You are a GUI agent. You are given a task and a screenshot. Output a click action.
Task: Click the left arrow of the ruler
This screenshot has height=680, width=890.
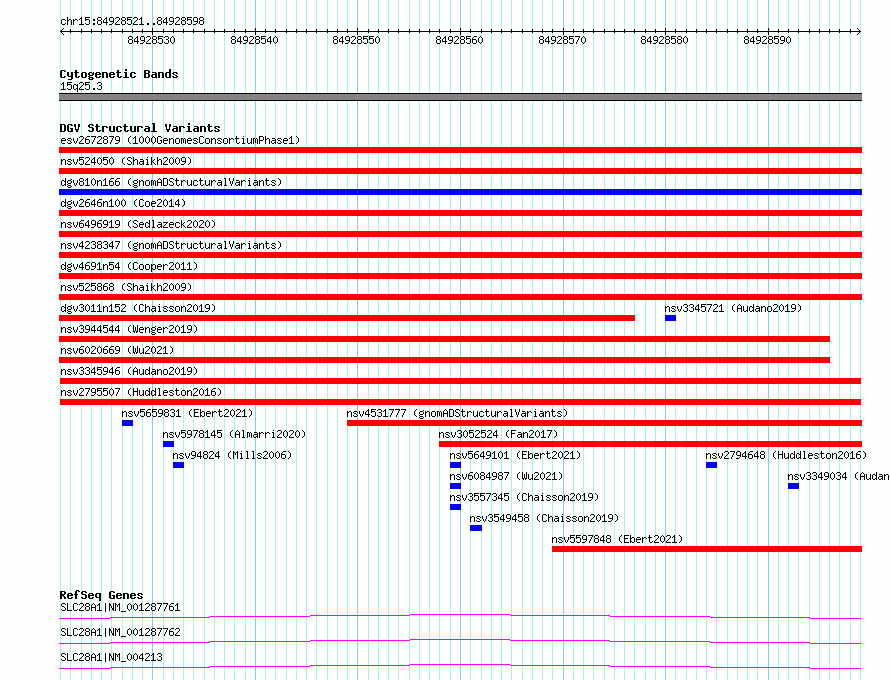click(62, 31)
